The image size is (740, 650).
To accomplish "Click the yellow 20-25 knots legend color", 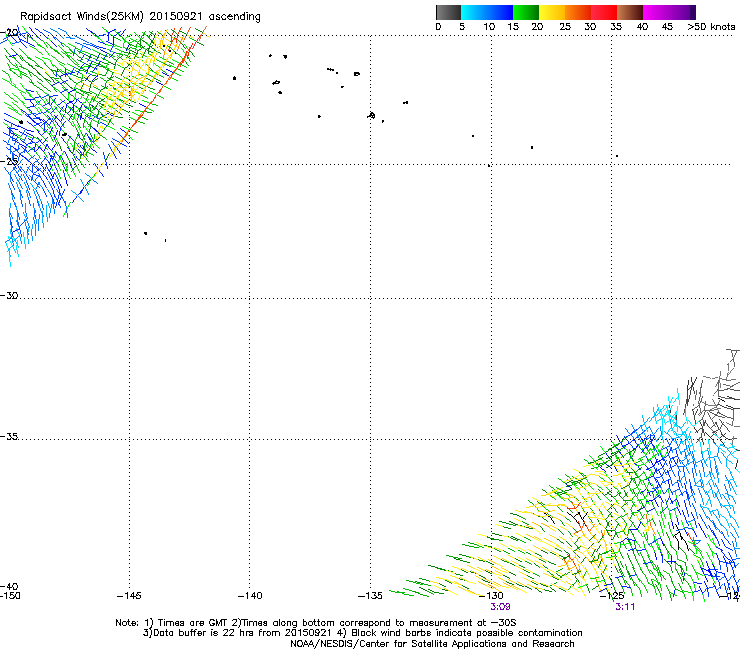I will [552, 12].
